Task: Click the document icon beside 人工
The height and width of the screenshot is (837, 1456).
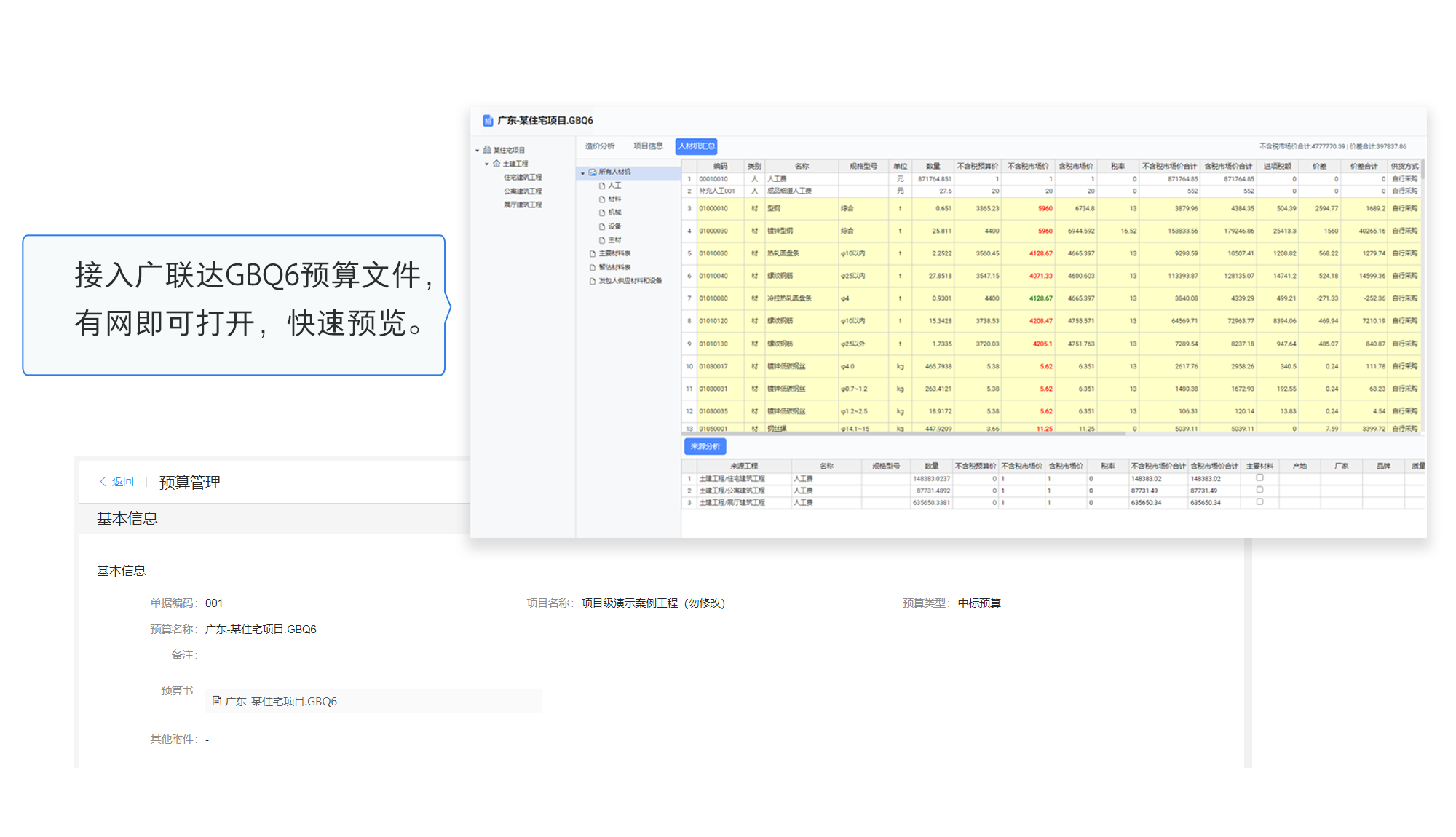Action: pyautogui.click(x=602, y=186)
